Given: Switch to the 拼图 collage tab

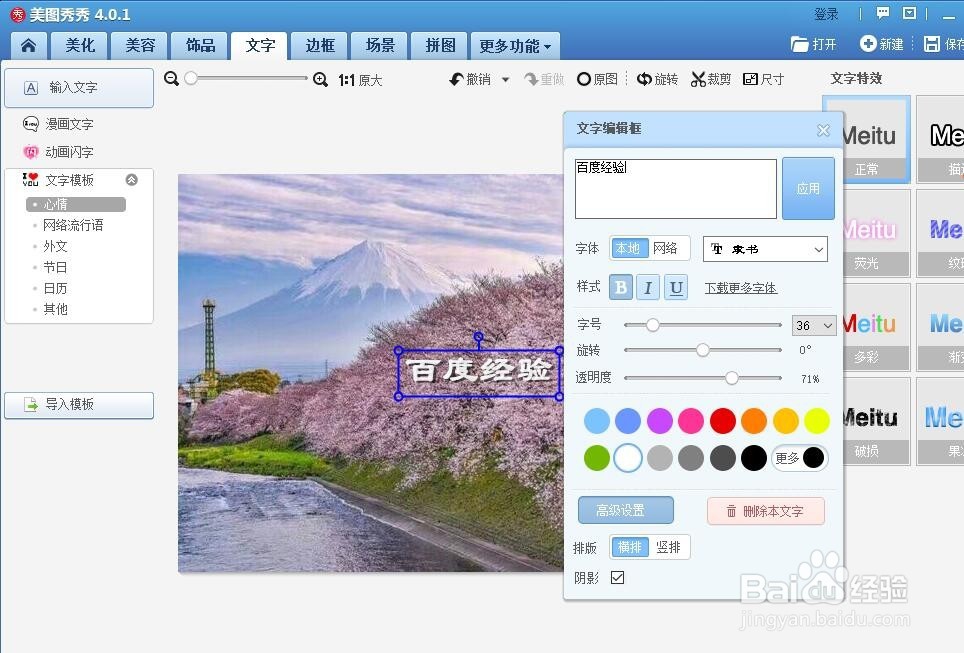Looking at the screenshot, I should [x=438, y=45].
